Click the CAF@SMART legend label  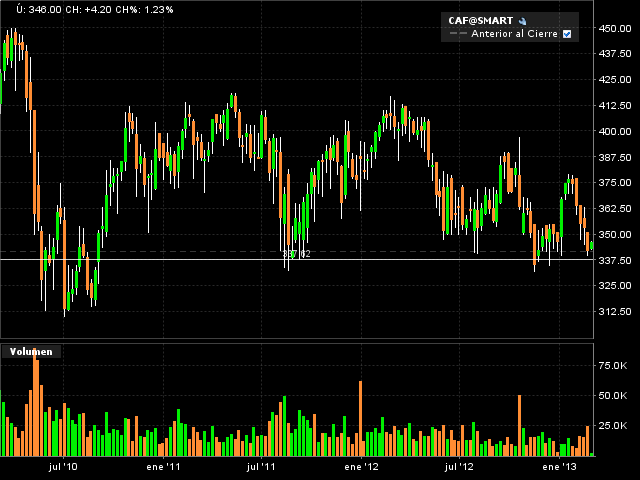point(480,20)
